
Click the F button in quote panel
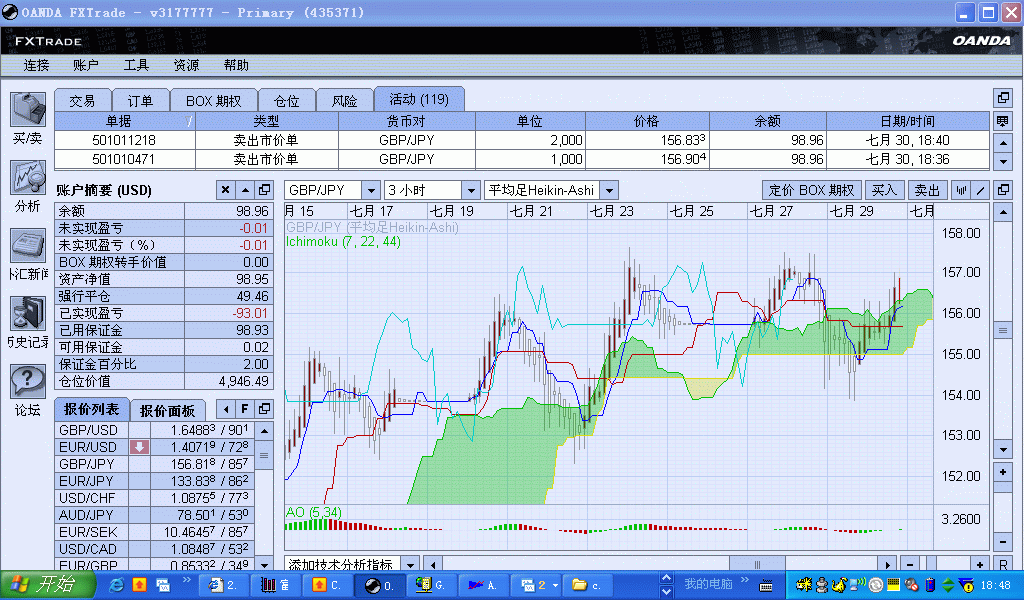coord(264,409)
